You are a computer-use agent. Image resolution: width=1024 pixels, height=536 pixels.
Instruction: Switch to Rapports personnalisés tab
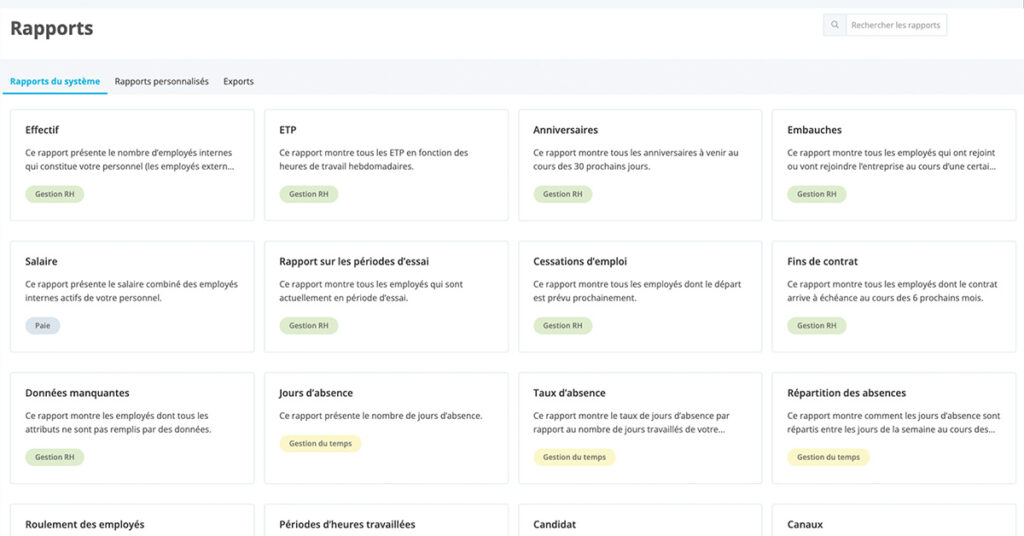click(161, 82)
